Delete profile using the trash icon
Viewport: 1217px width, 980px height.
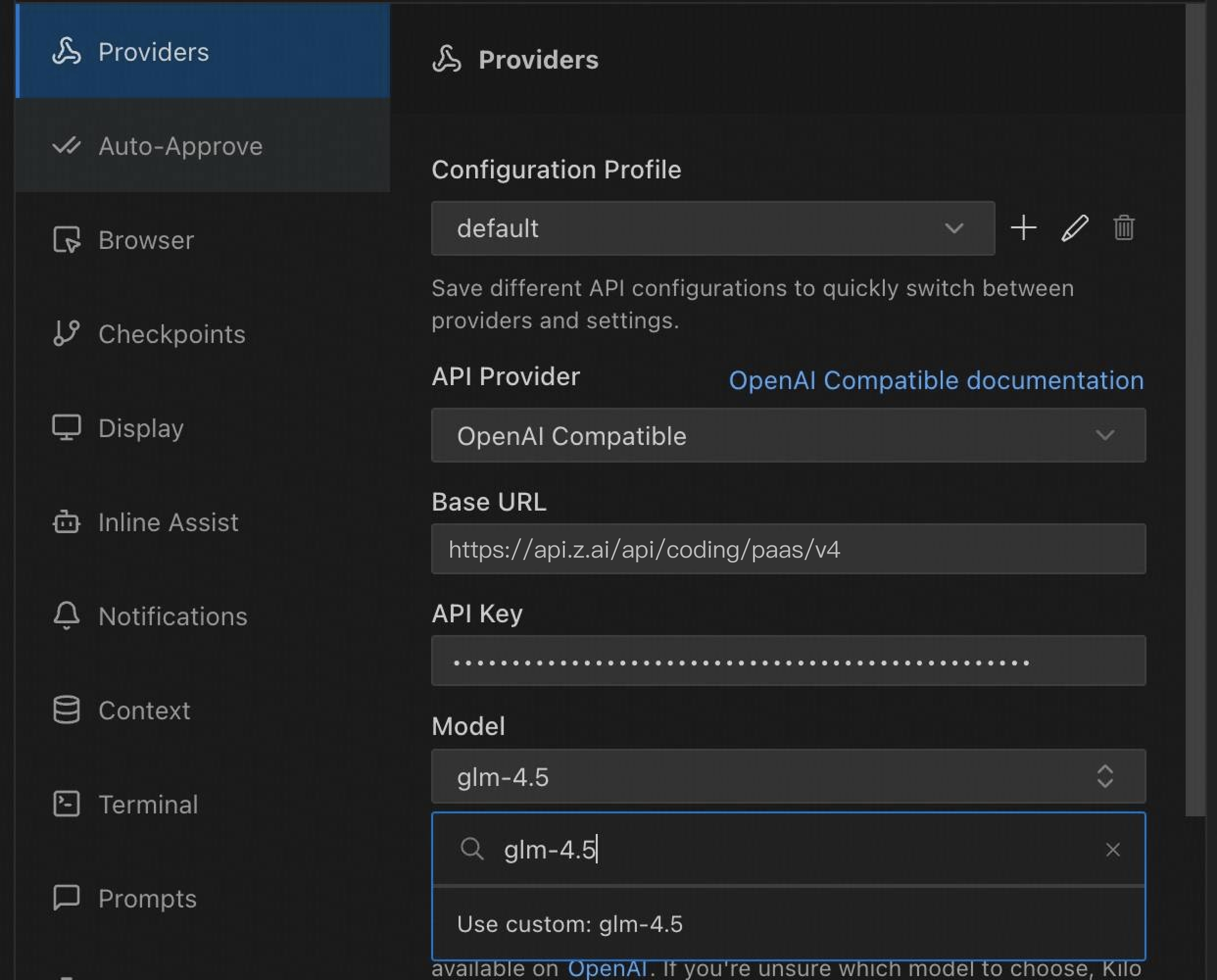point(1124,228)
